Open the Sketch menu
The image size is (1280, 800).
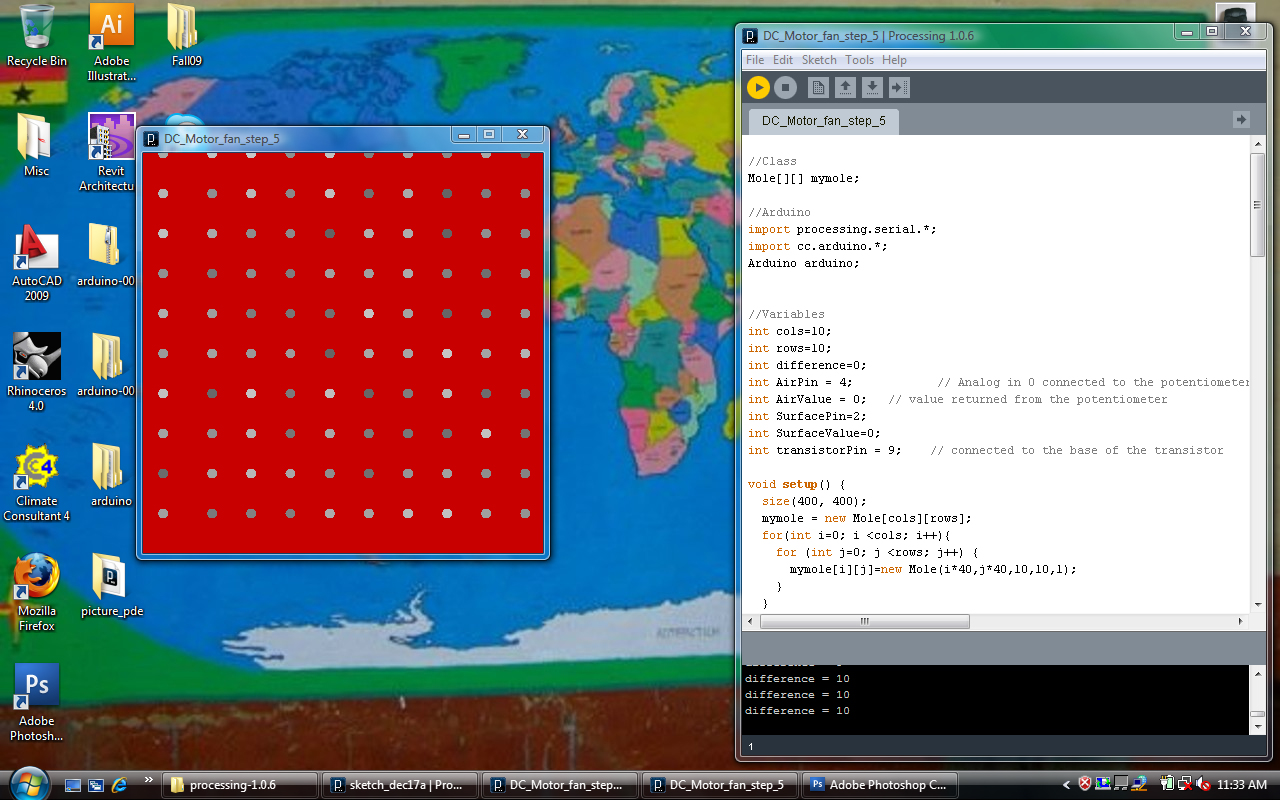[819, 60]
